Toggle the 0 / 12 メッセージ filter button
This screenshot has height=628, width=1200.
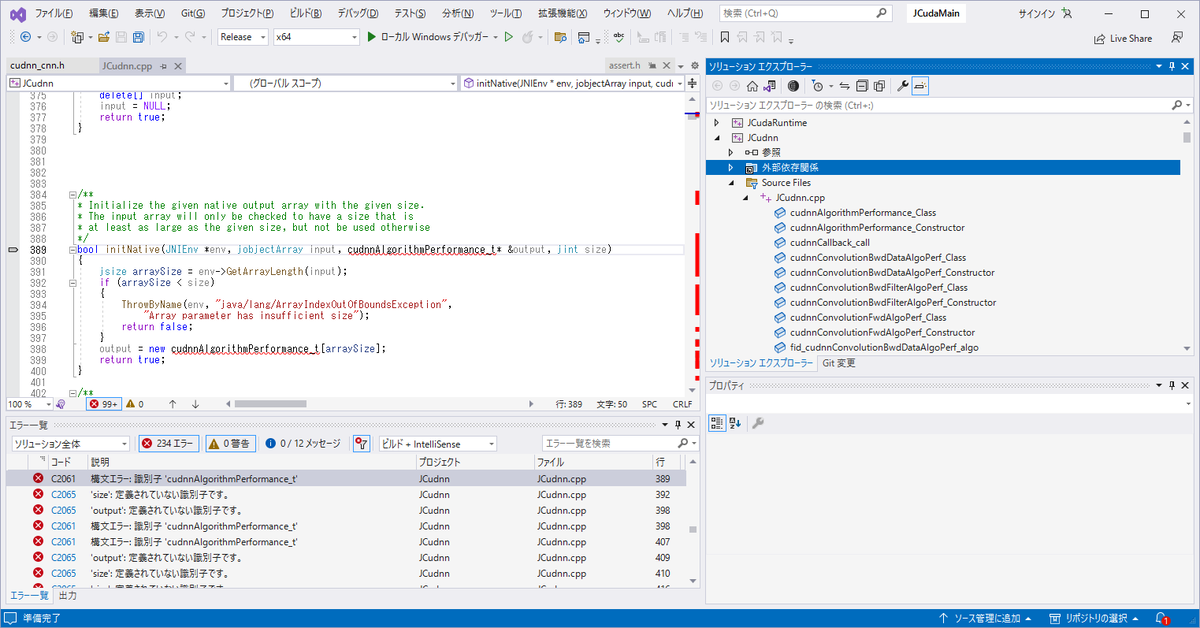(304, 443)
